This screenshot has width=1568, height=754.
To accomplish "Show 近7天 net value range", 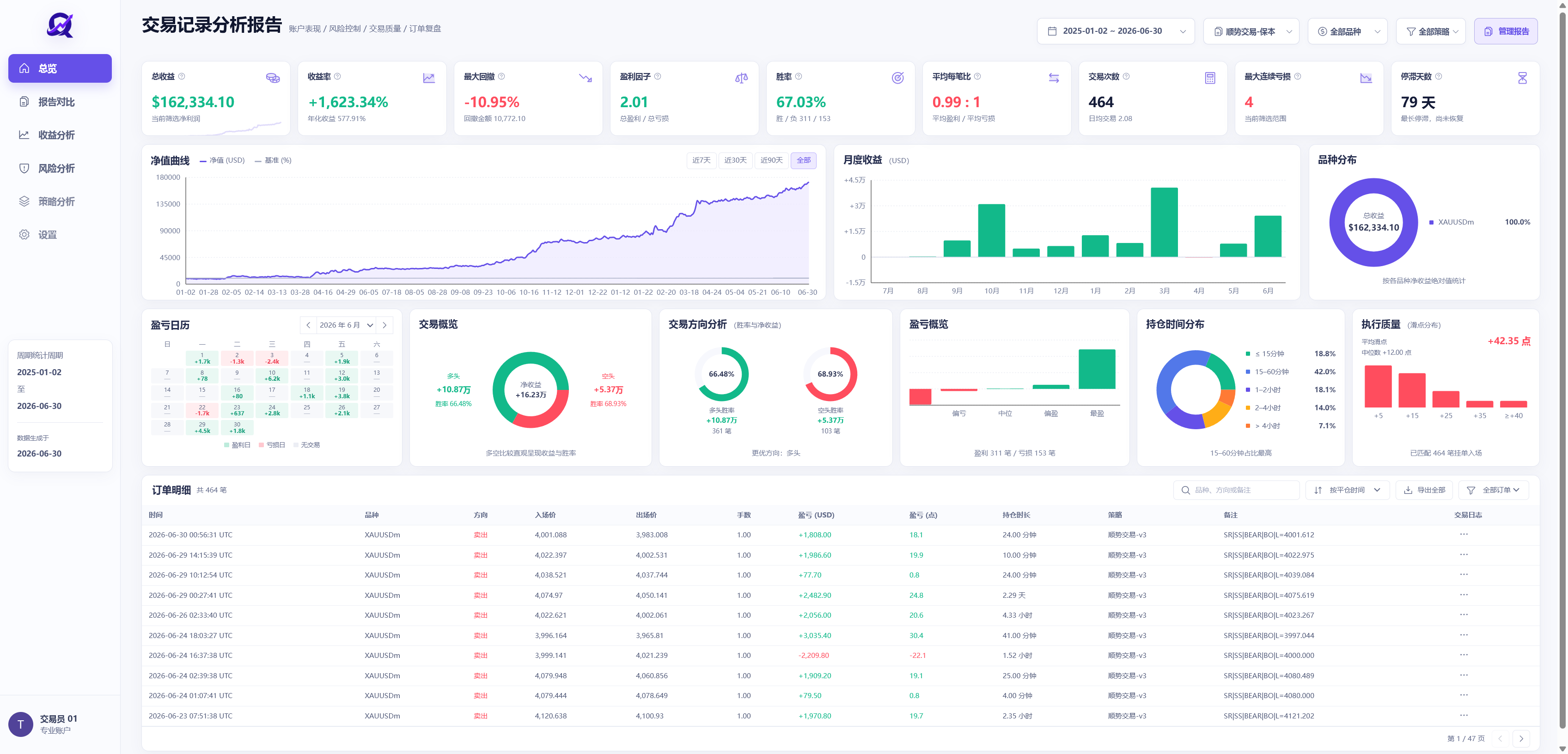I will [x=701, y=160].
